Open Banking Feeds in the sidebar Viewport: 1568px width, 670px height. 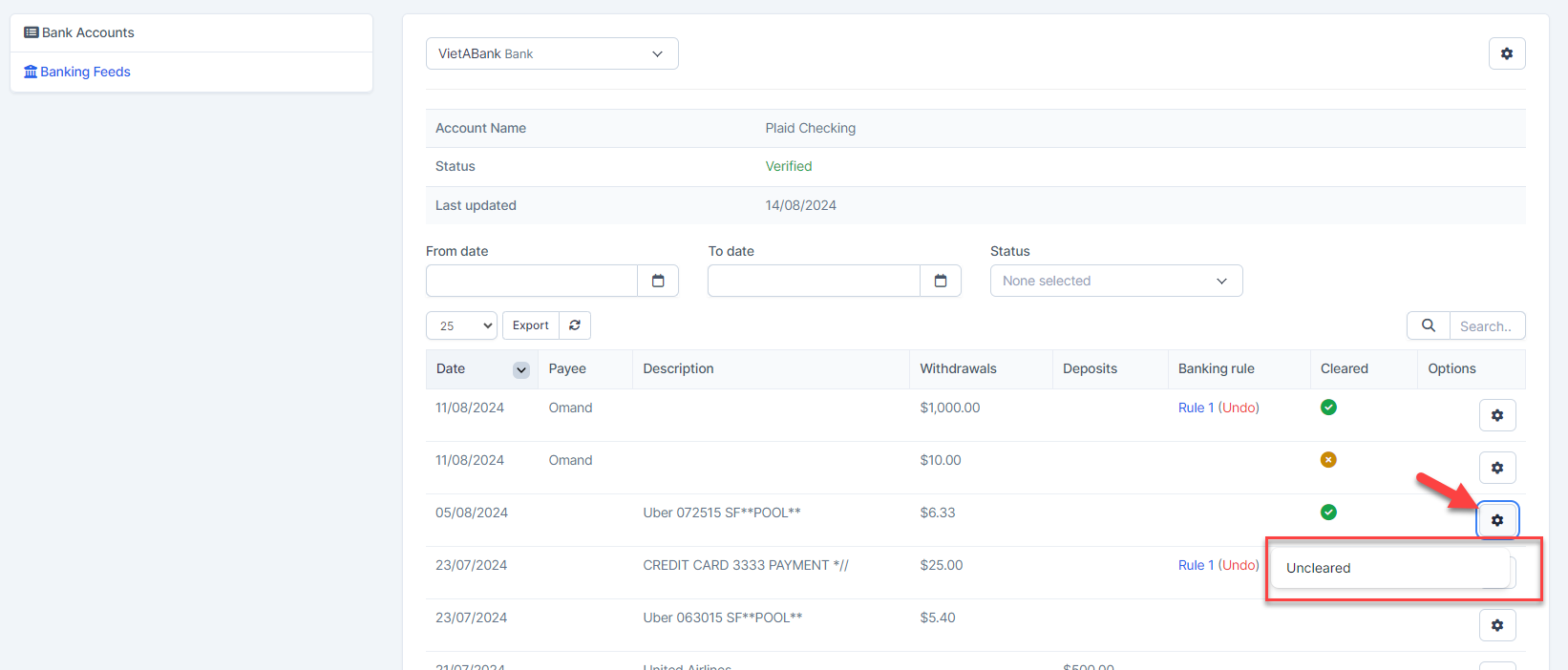pyautogui.click(x=85, y=72)
